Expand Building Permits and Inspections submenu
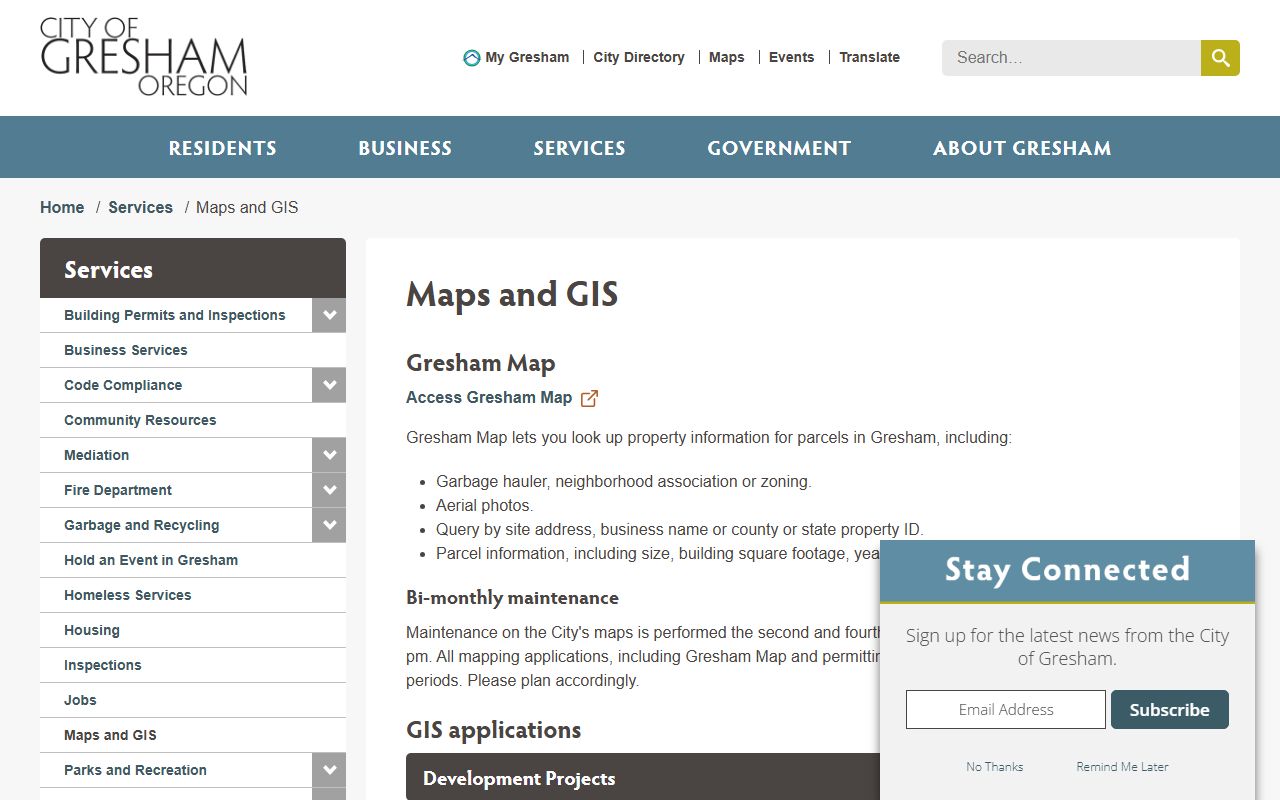1280x800 pixels. point(329,315)
